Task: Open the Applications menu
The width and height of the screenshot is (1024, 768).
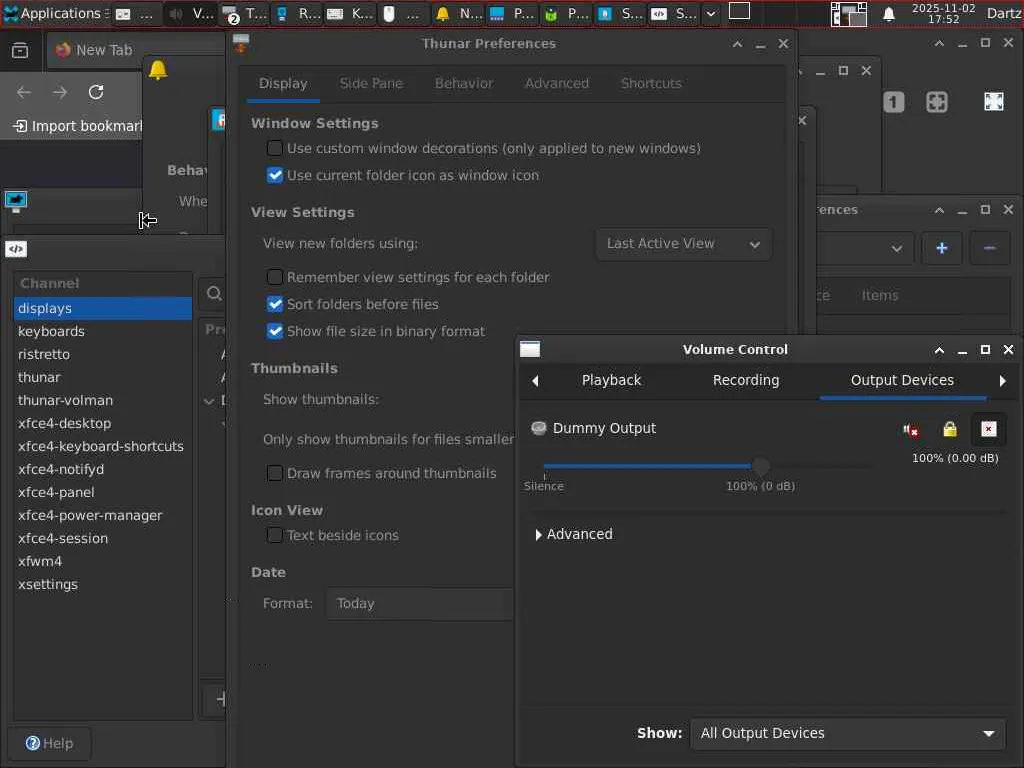Action: (56, 13)
